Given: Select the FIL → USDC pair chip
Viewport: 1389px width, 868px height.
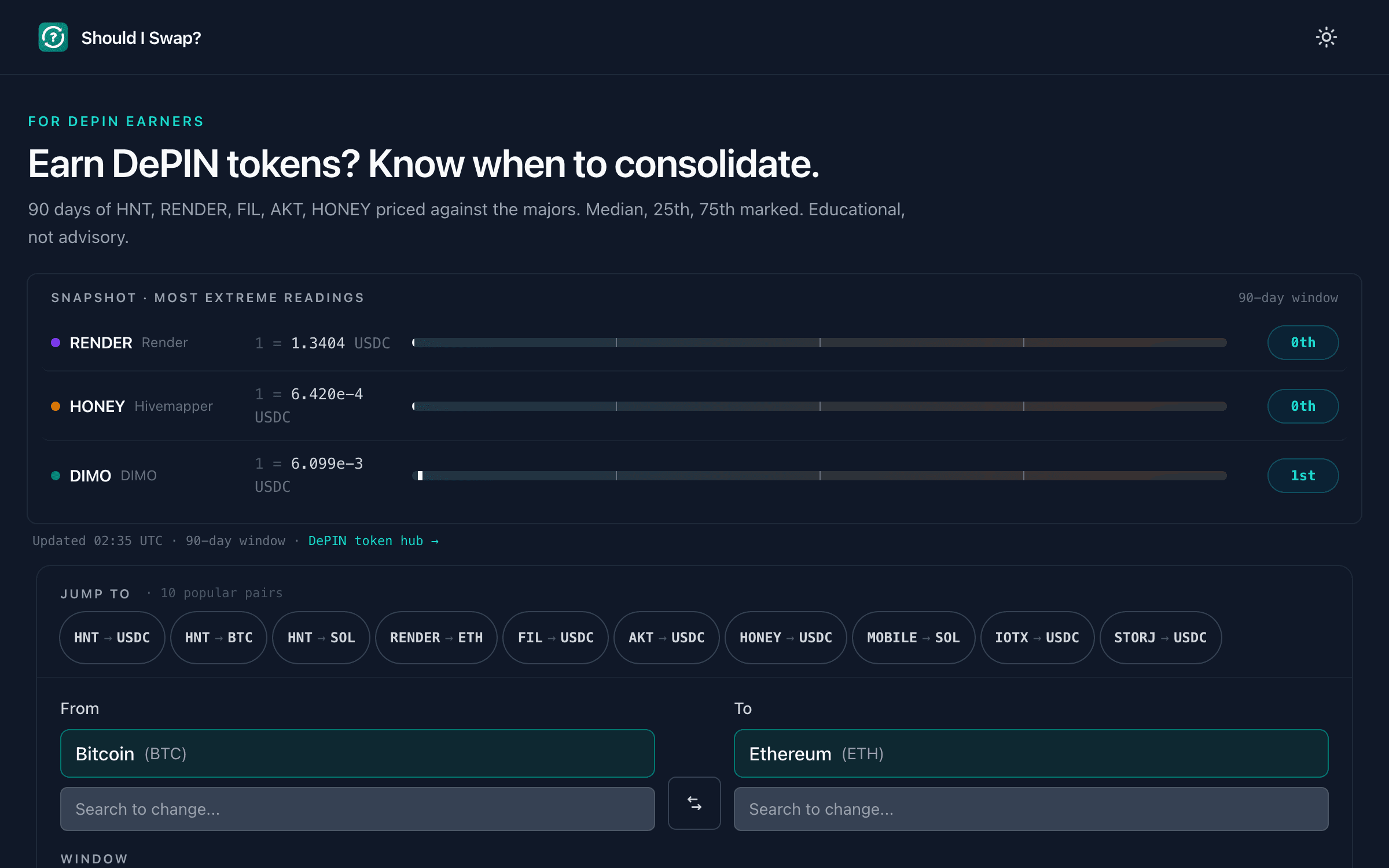Looking at the screenshot, I should [x=556, y=638].
